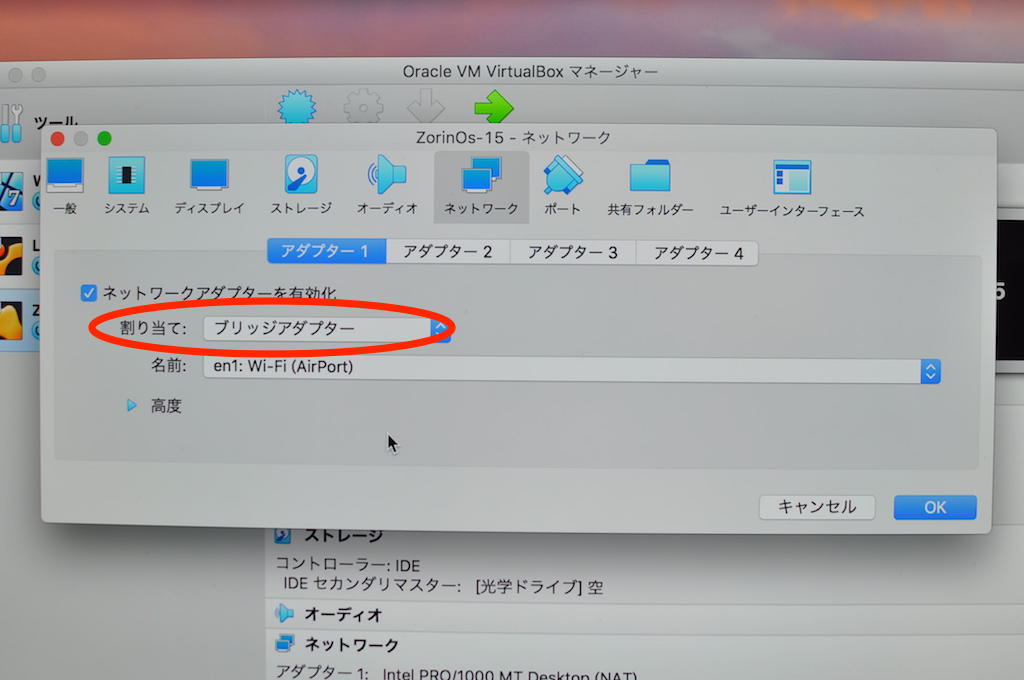Click the キャンセル button

click(817, 507)
